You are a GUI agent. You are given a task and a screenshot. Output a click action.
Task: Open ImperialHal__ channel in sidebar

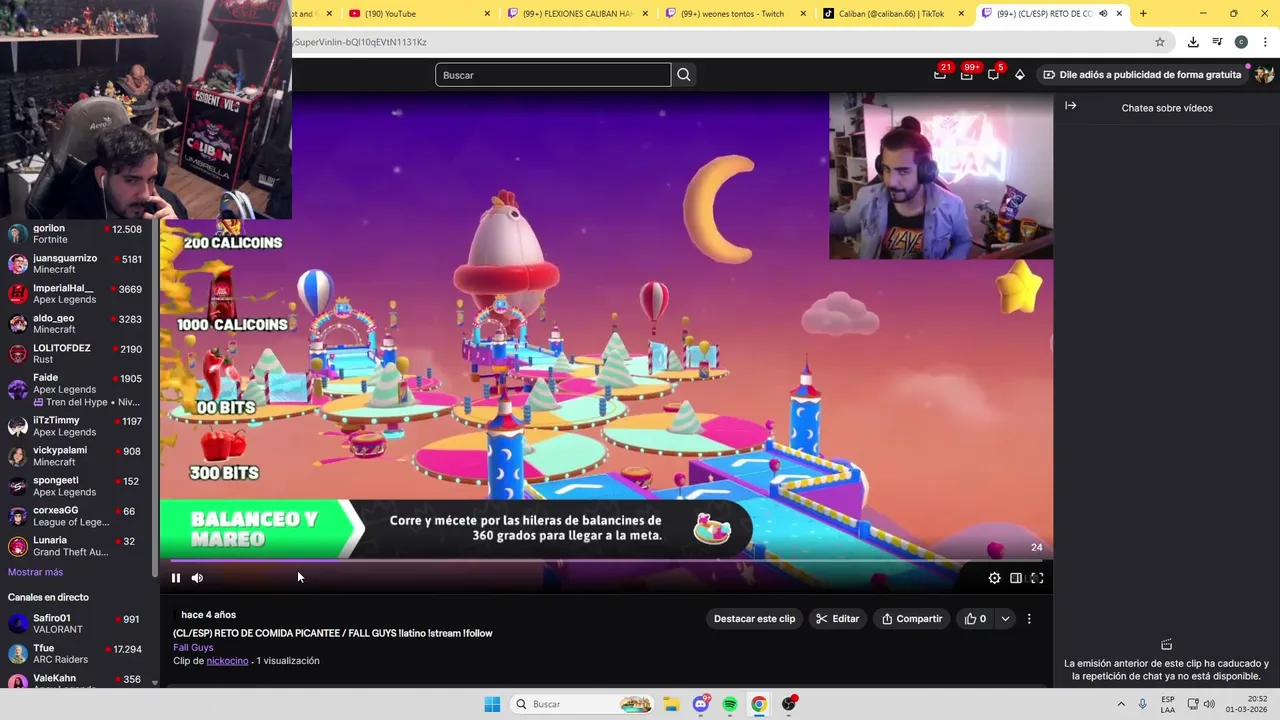click(75, 294)
